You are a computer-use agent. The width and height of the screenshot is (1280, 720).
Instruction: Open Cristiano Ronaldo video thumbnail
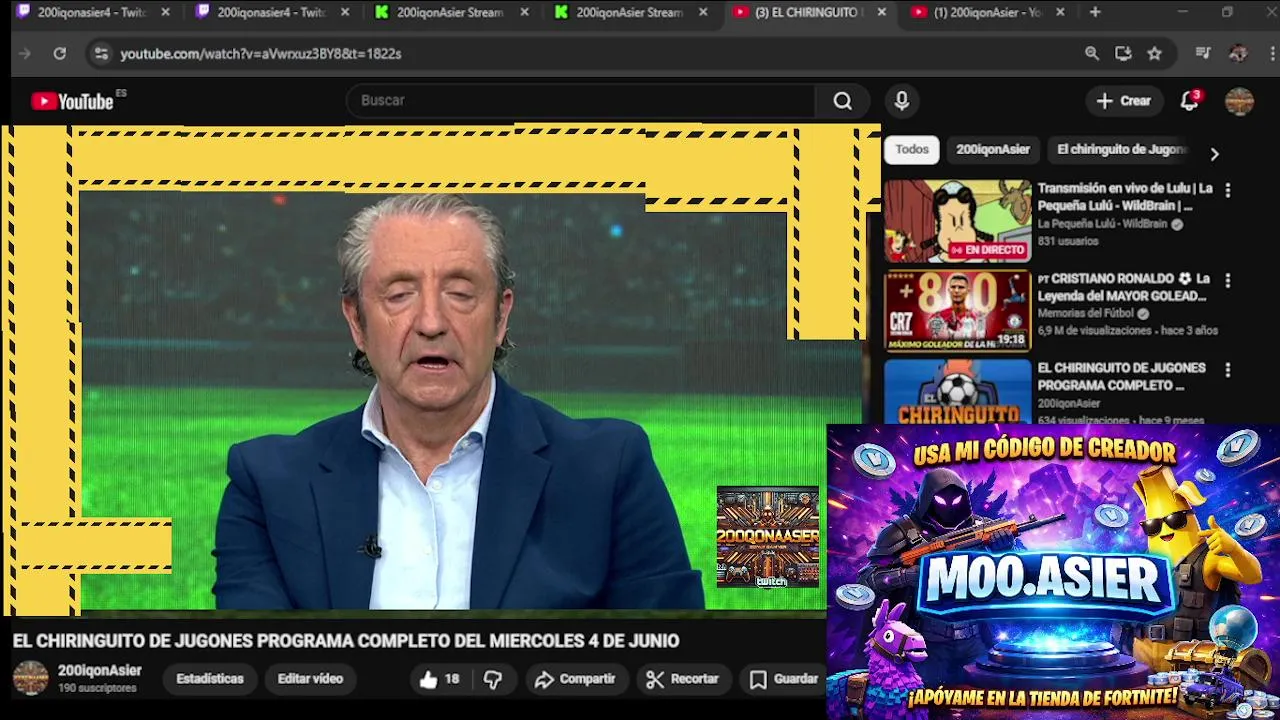(957, 311)
